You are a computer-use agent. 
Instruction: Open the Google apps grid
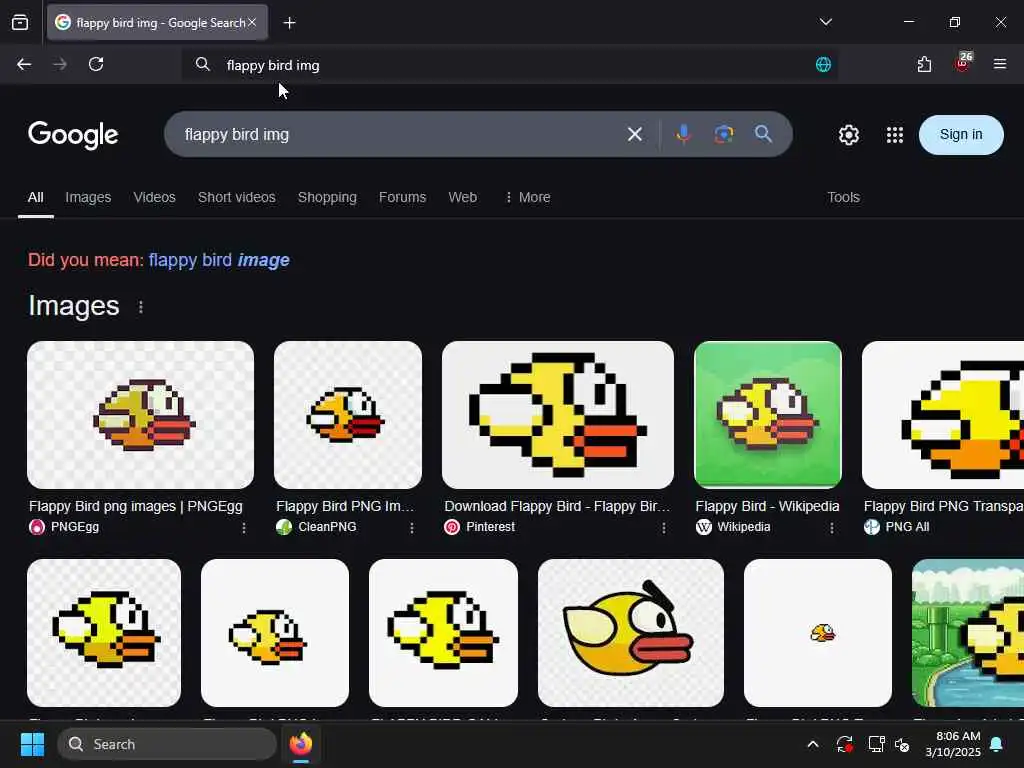[x=895, y=135]
